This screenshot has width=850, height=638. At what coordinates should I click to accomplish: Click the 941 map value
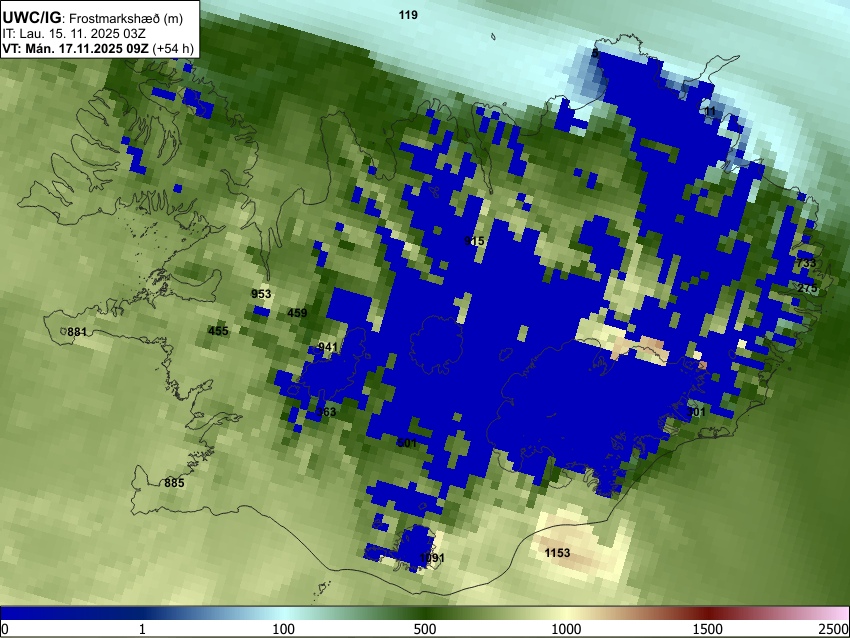[327, 347]
